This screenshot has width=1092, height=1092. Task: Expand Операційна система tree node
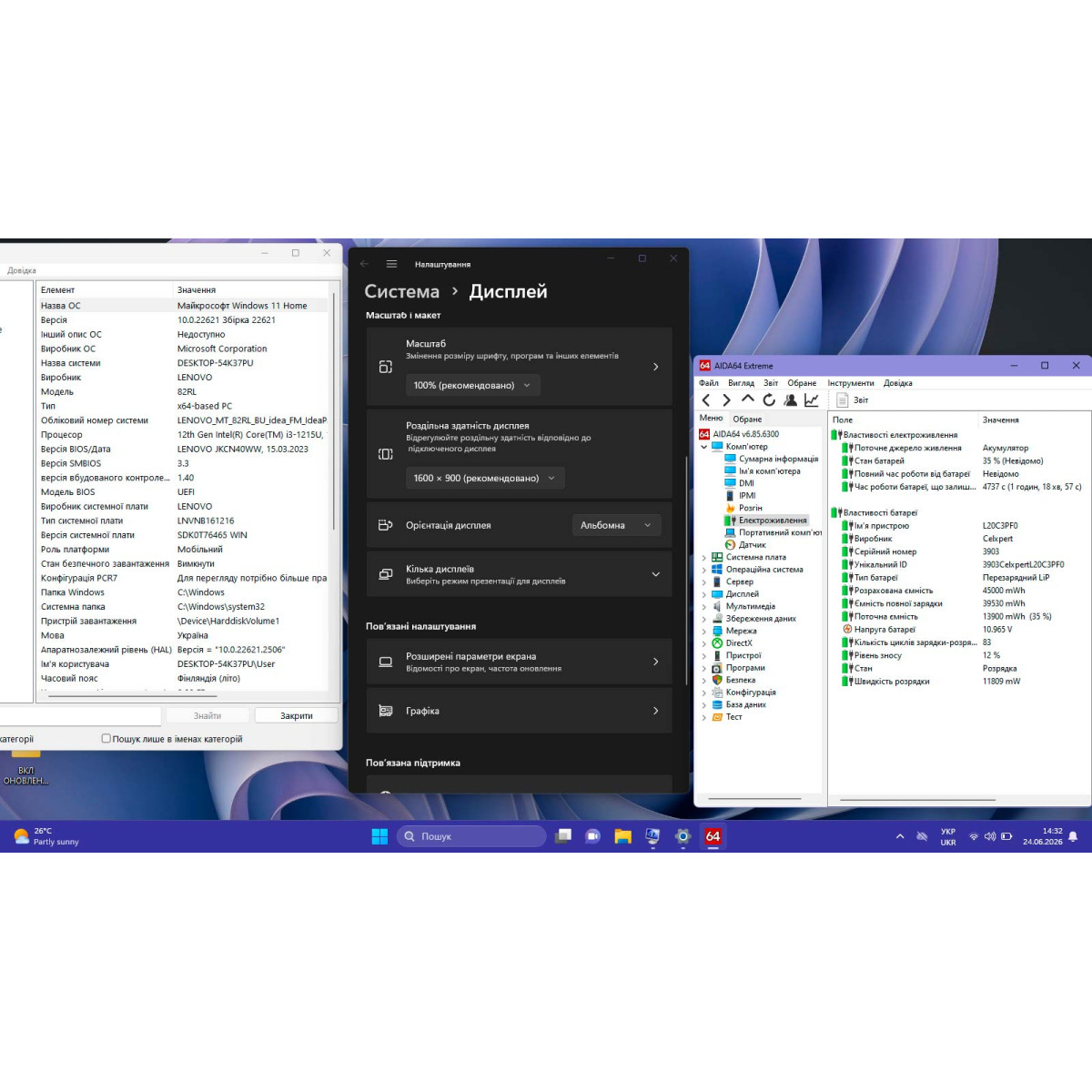tap(703, 570)
